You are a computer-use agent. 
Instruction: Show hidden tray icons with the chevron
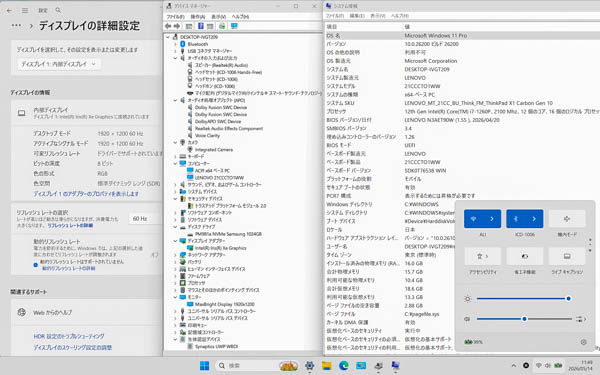click(x=514, y=366)
